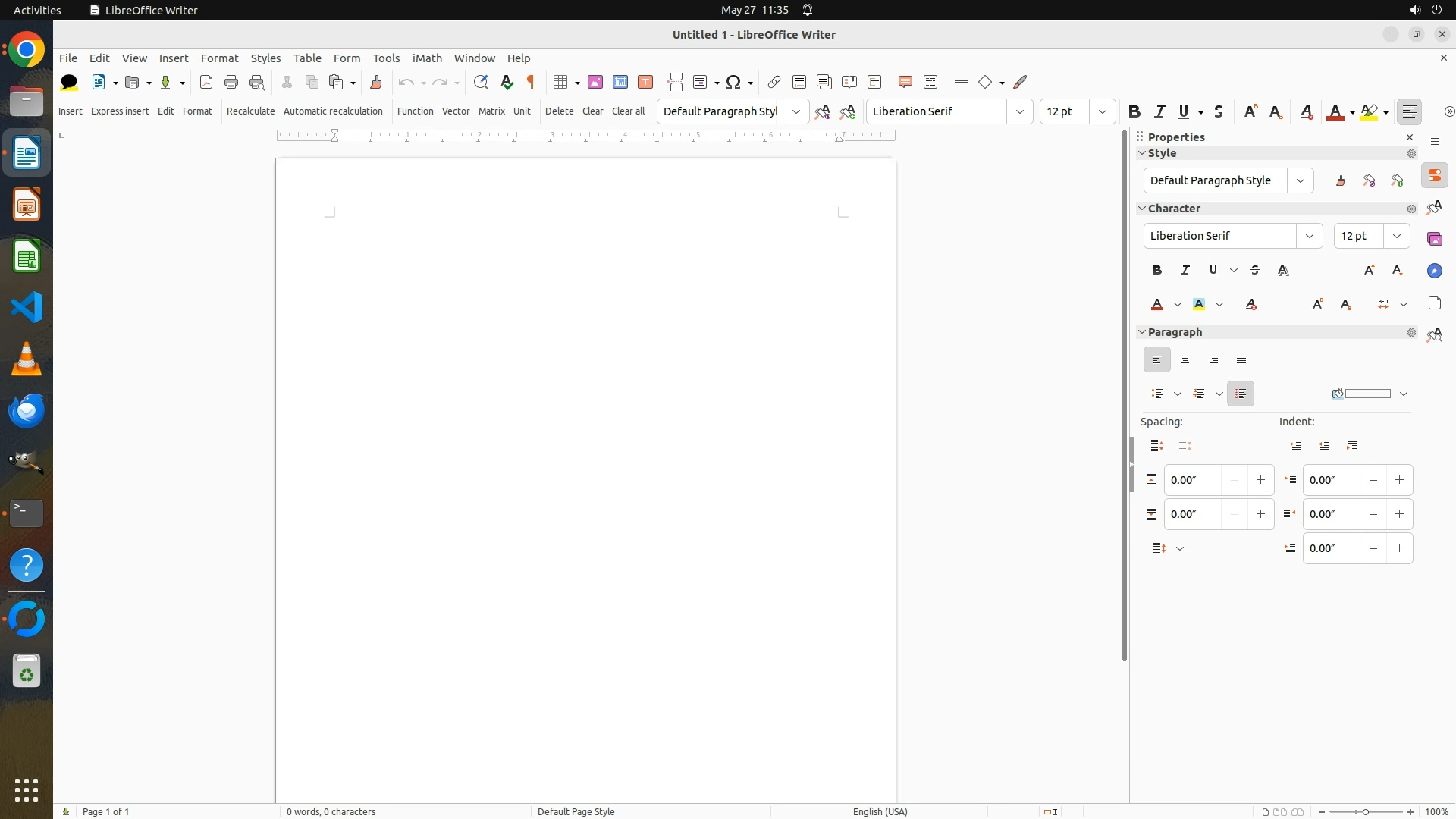Open the Navigator sidebar deck icon
1456x819 pixels.
point(1434,271)
